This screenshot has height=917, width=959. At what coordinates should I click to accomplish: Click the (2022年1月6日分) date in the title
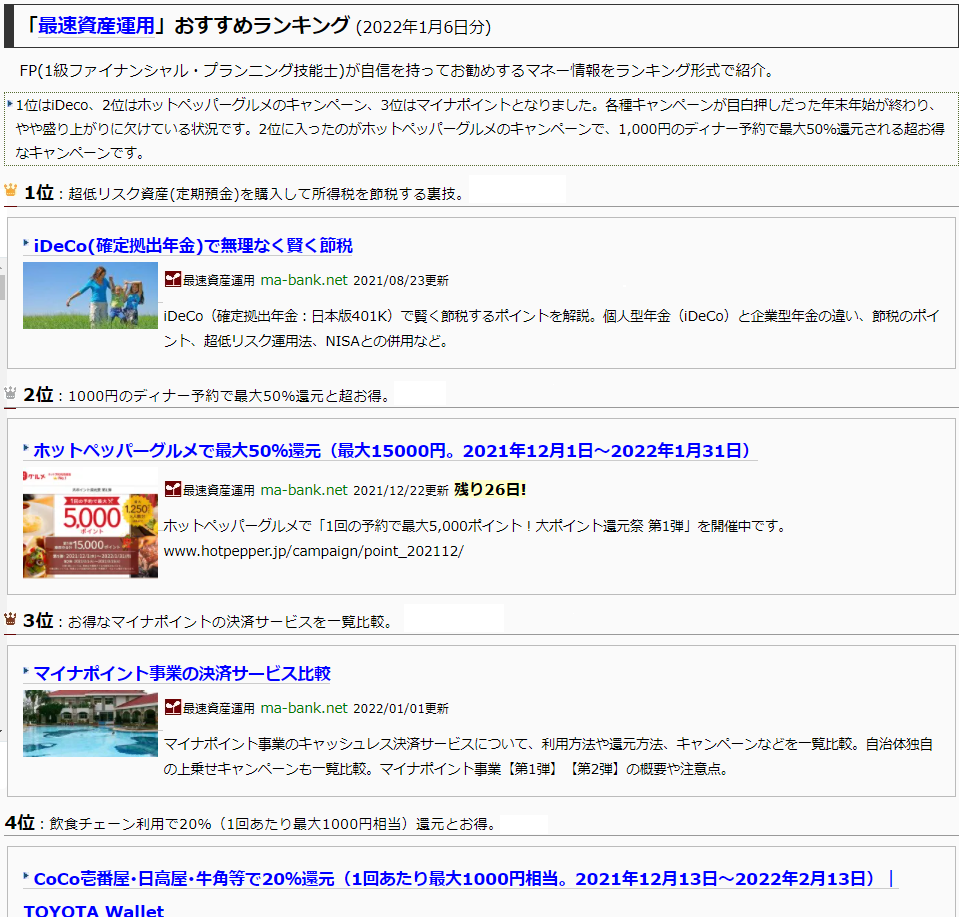coord(423,28)
